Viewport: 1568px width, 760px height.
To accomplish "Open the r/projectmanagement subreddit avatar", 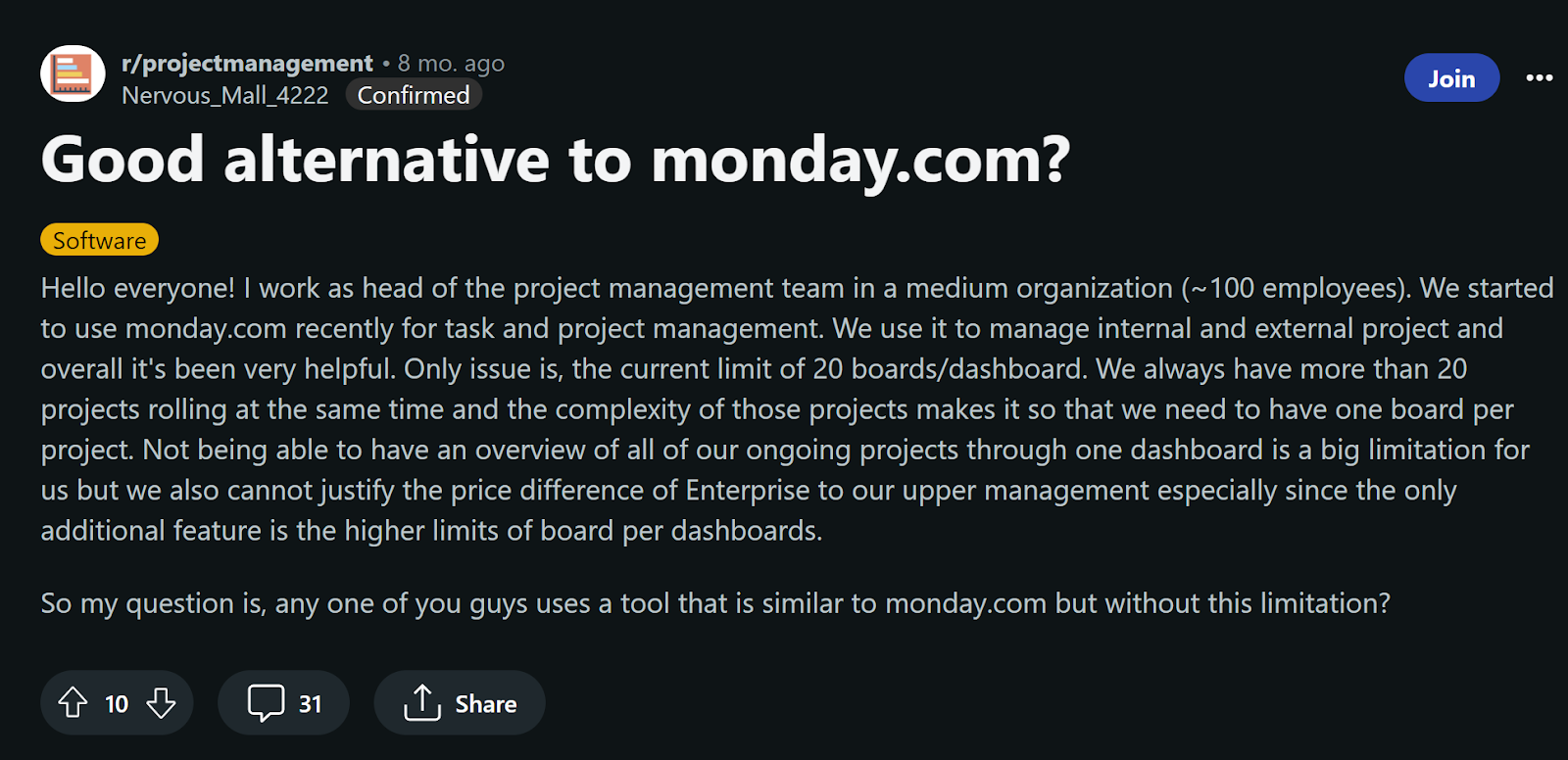I will click(x=73, y=74).
